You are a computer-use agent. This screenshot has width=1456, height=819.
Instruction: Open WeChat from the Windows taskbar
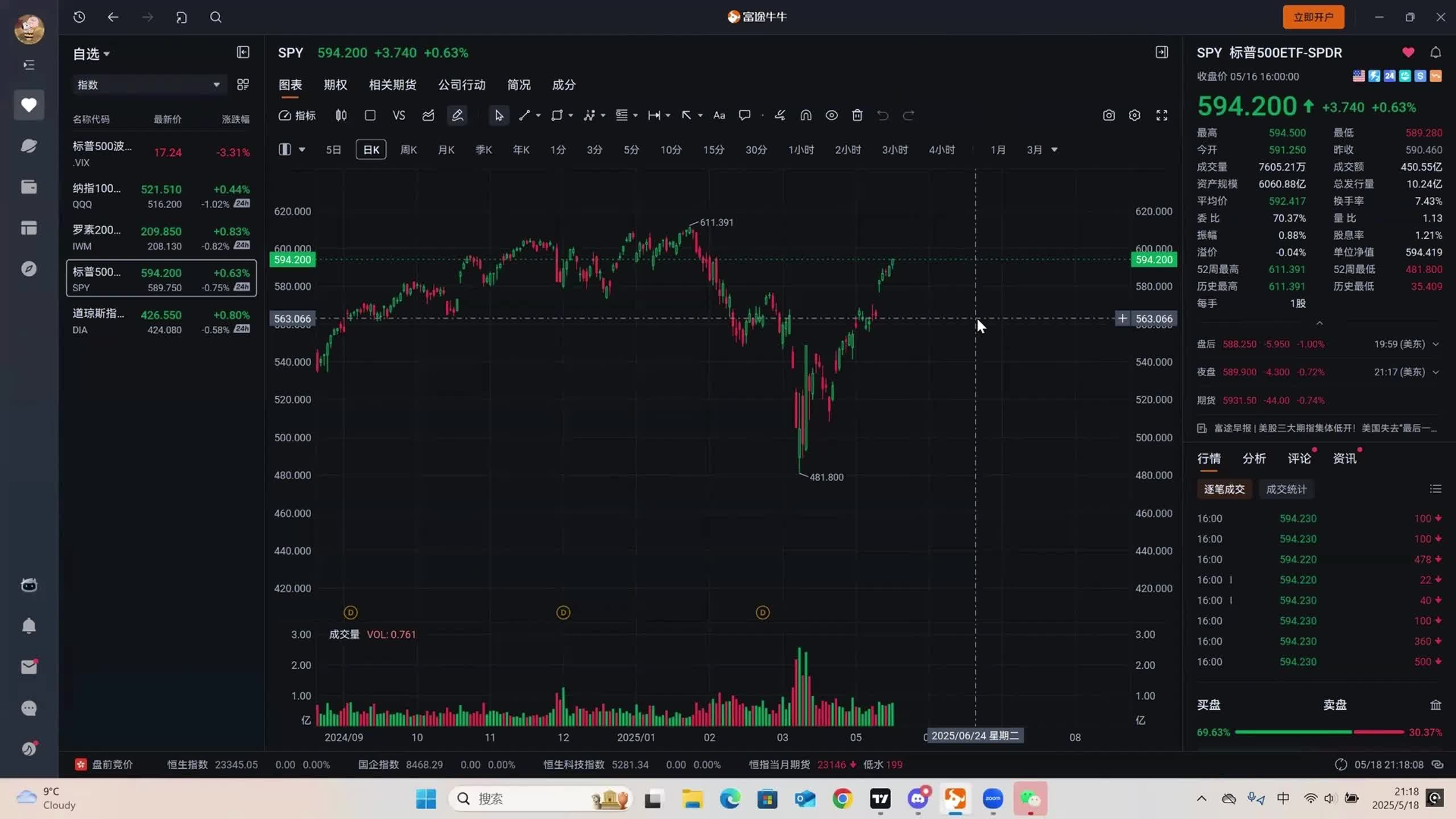(x=1030, y=799)
